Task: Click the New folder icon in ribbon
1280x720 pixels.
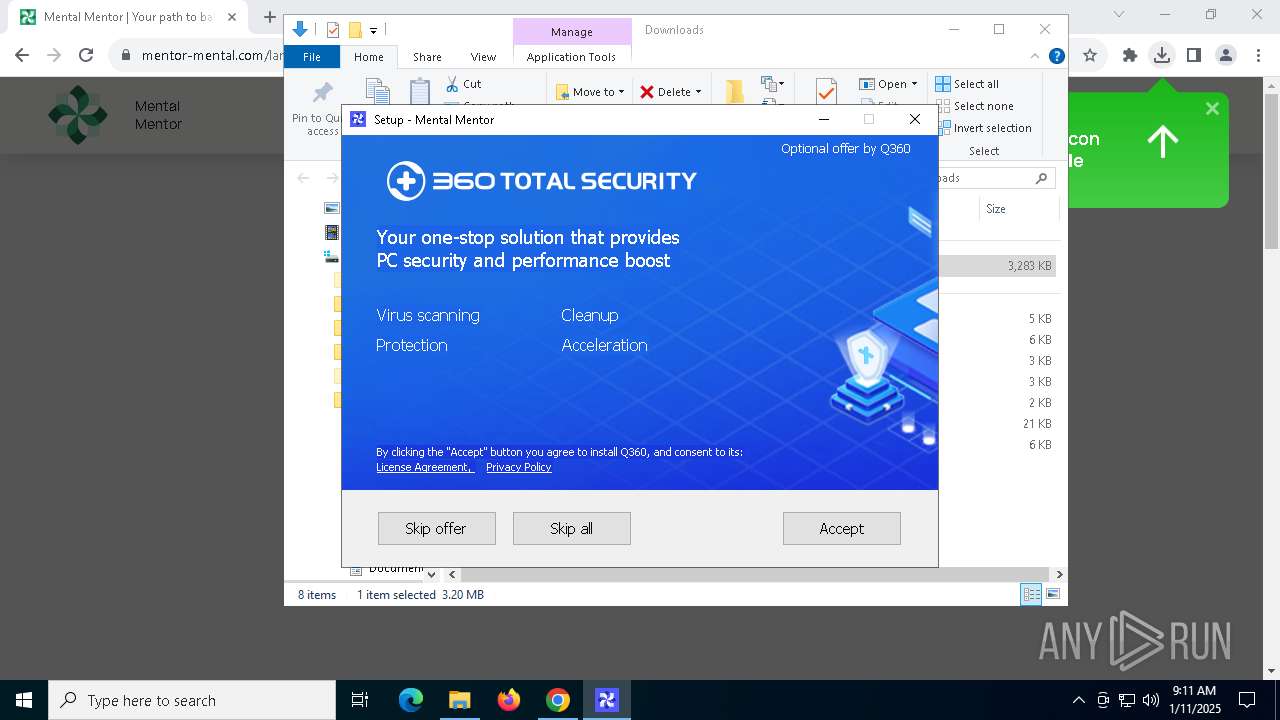Action: 735,92
